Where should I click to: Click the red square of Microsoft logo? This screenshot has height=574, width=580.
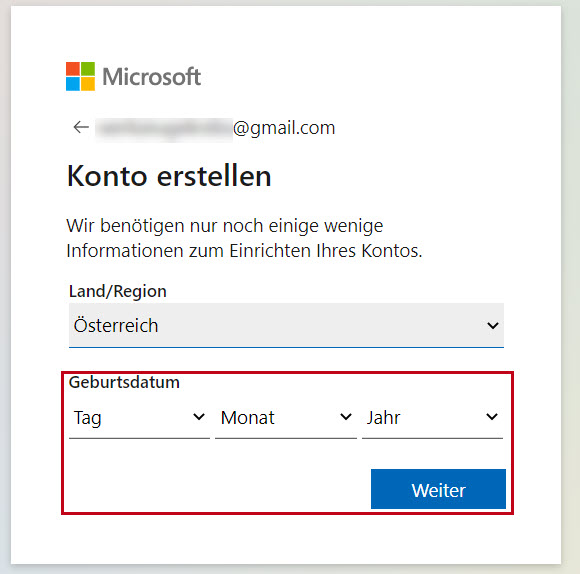tap(73, 69)
